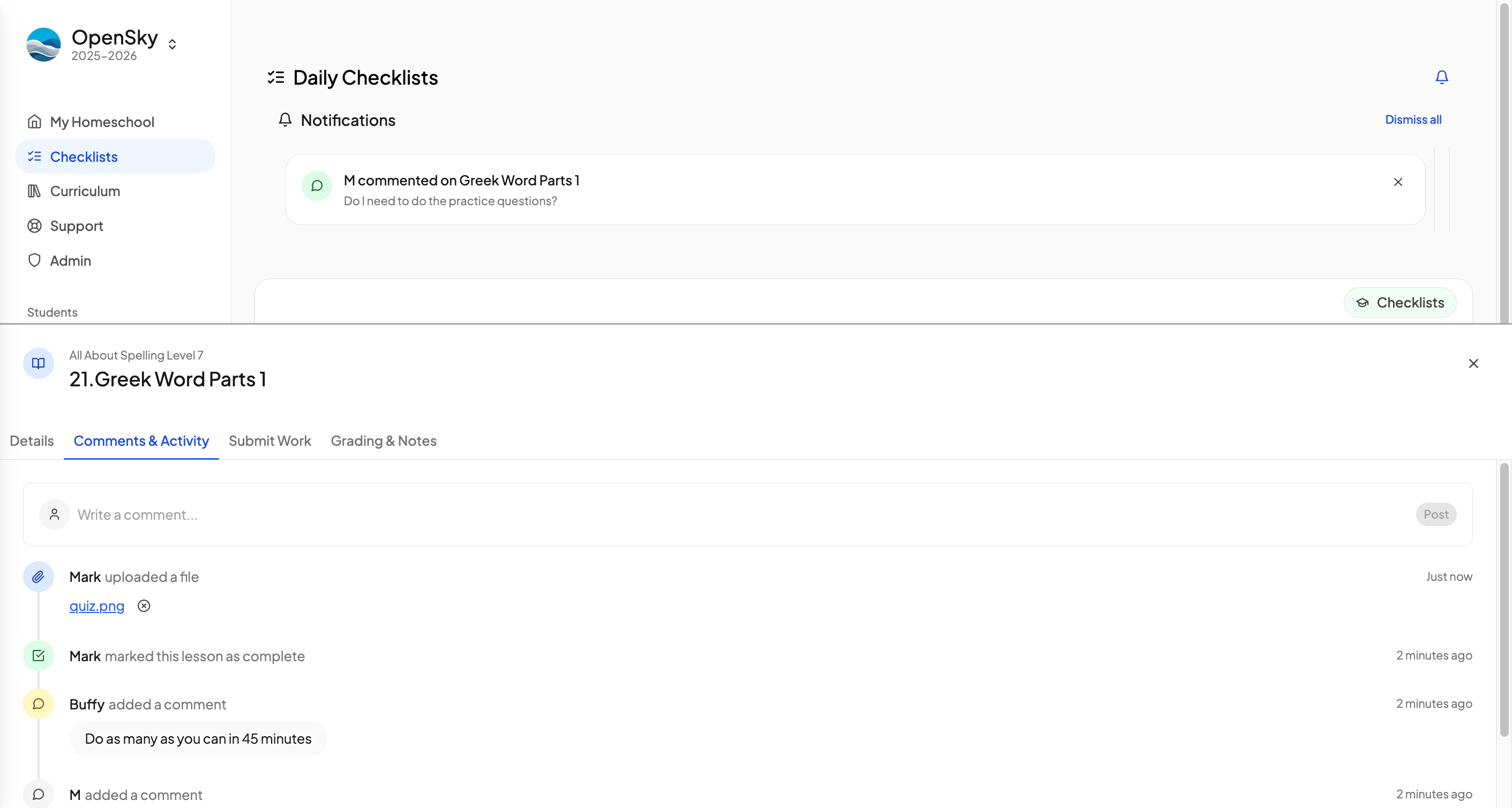1512x808 pixels.
Task: Go to My Homeschool page
Action: tap(102, 122)
